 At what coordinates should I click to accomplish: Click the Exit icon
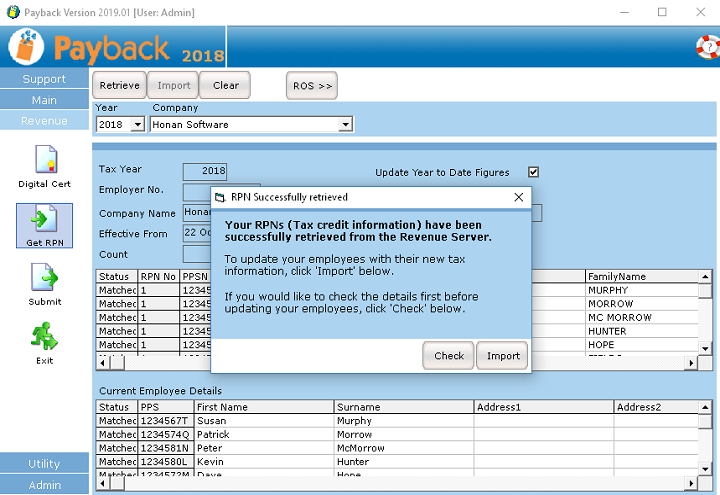tap(45, 338)
